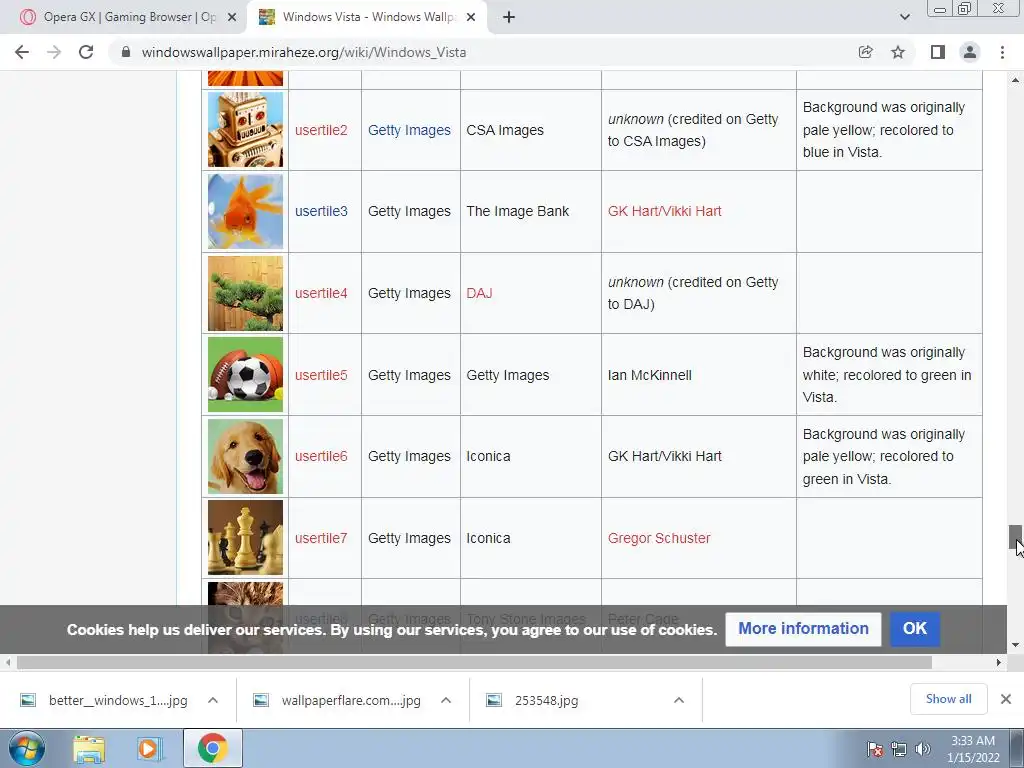This screenshot has height=768, width=1024.
Task: Click the usertile7 link
Action: pos(321,538)
